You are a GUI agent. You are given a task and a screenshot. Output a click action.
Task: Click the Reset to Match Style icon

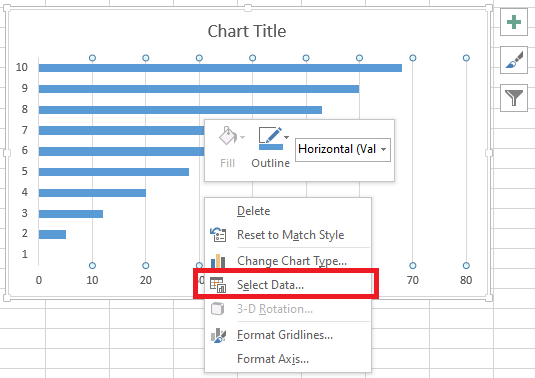coord(218,235)
